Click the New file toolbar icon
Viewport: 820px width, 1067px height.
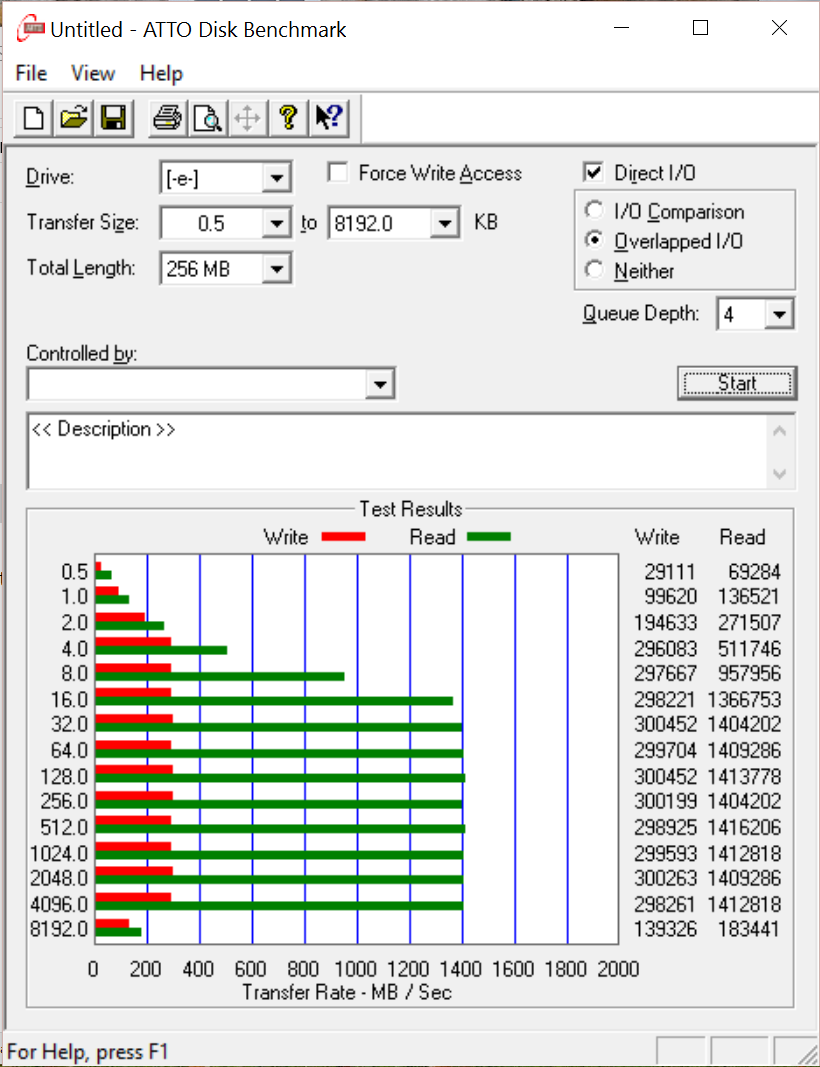(x=34, y=119)
